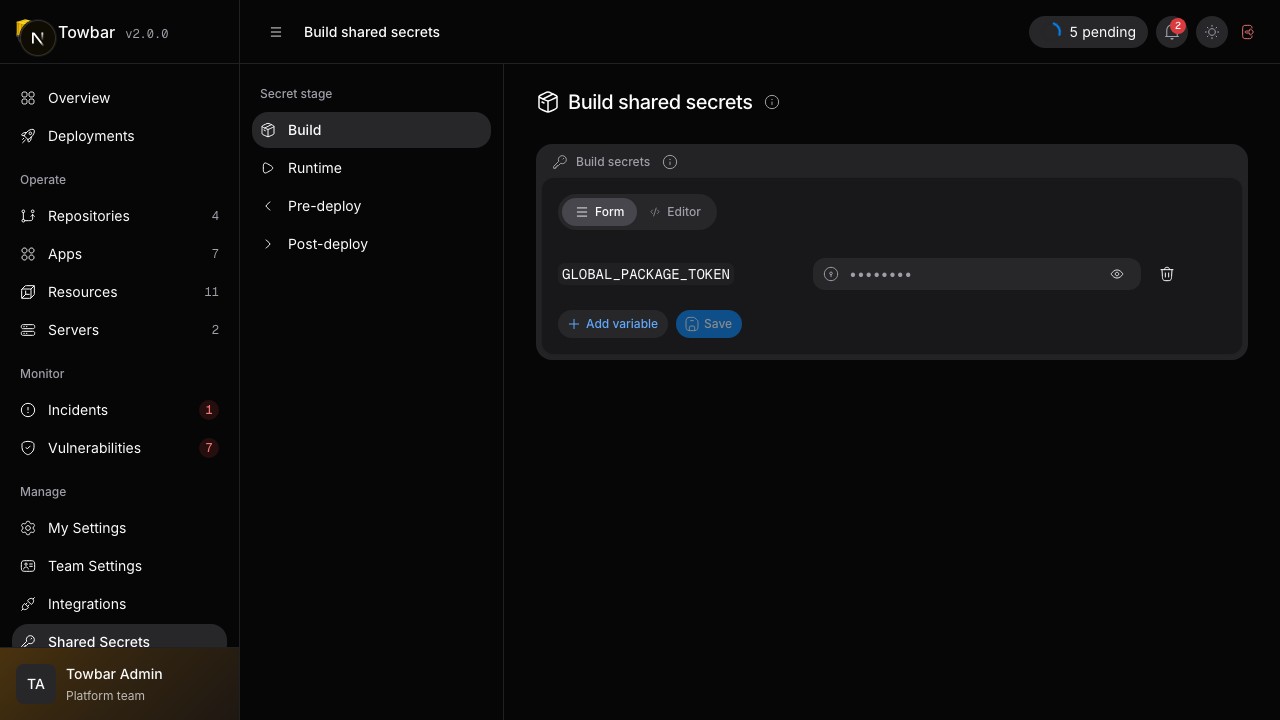Screen dimensions: 1280x720
Task: Switch to Form view
Action: [x=599, y=212]
